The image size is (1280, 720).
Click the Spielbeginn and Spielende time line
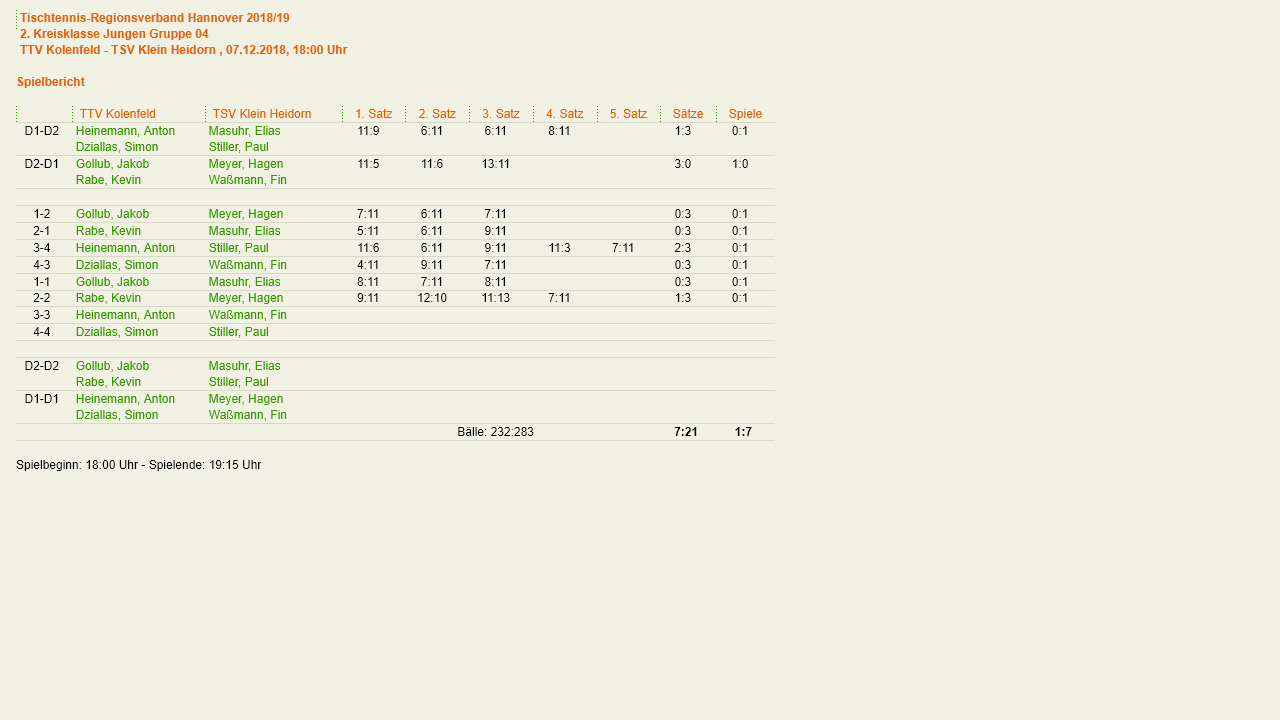click(139, 465)
